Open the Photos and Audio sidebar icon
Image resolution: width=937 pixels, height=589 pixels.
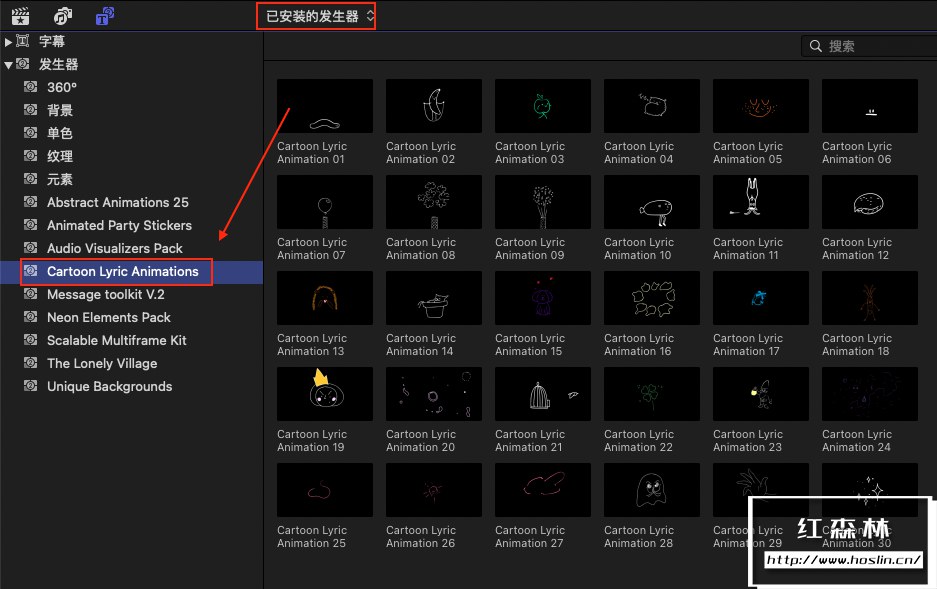63,16
